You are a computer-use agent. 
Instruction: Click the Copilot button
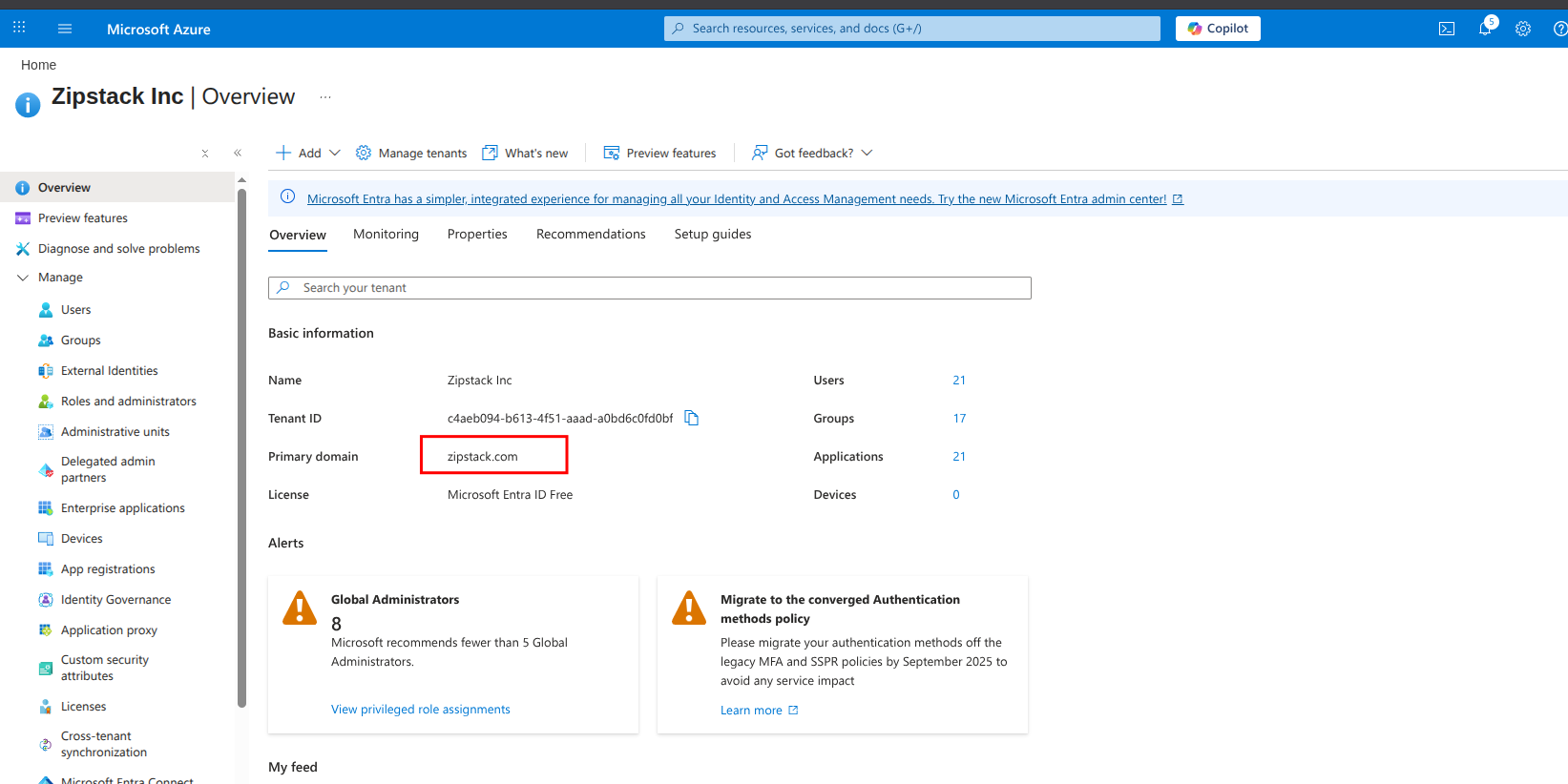[x=1218, y=29]
